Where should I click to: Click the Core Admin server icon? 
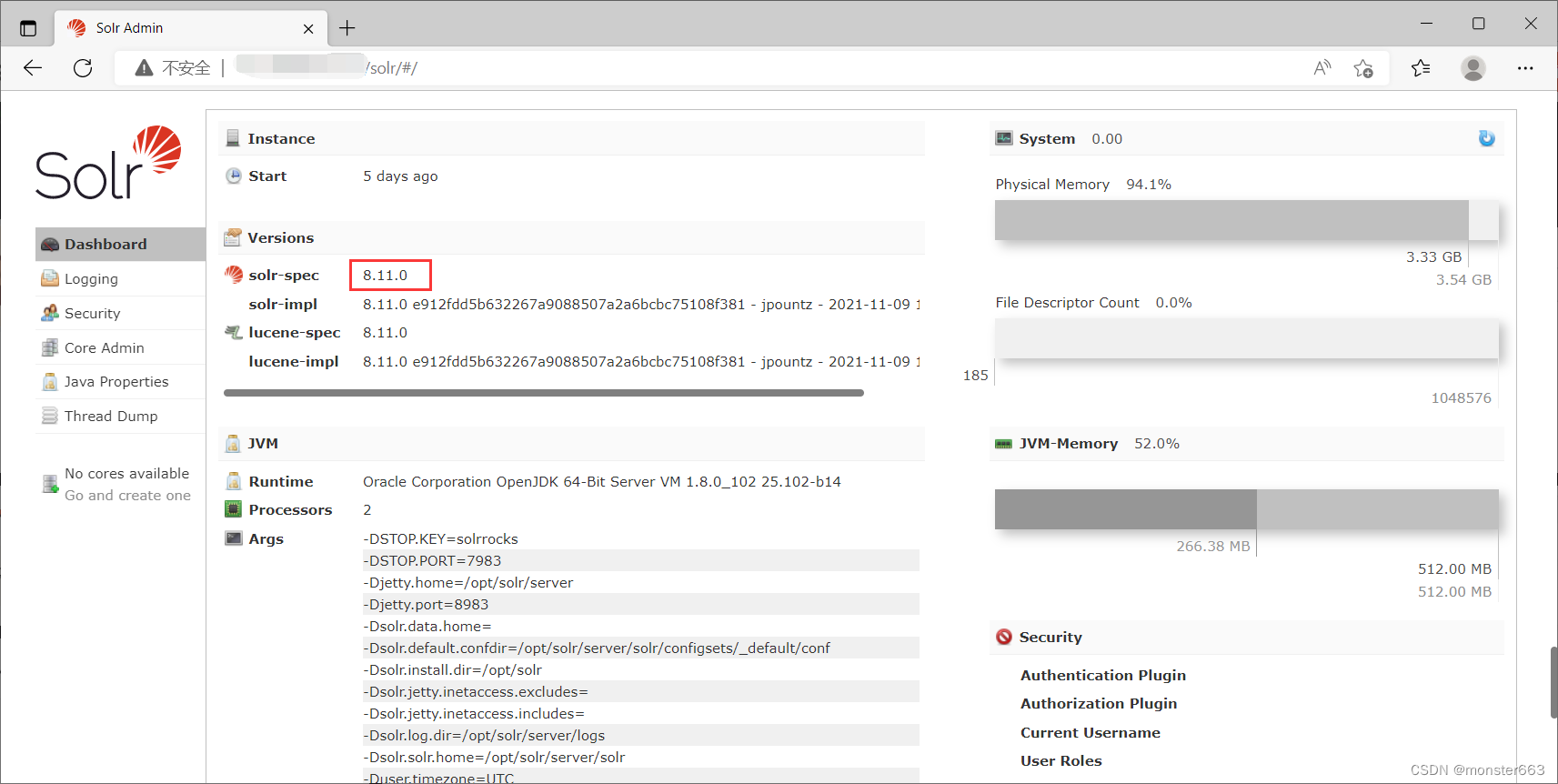tap(50, 347)
